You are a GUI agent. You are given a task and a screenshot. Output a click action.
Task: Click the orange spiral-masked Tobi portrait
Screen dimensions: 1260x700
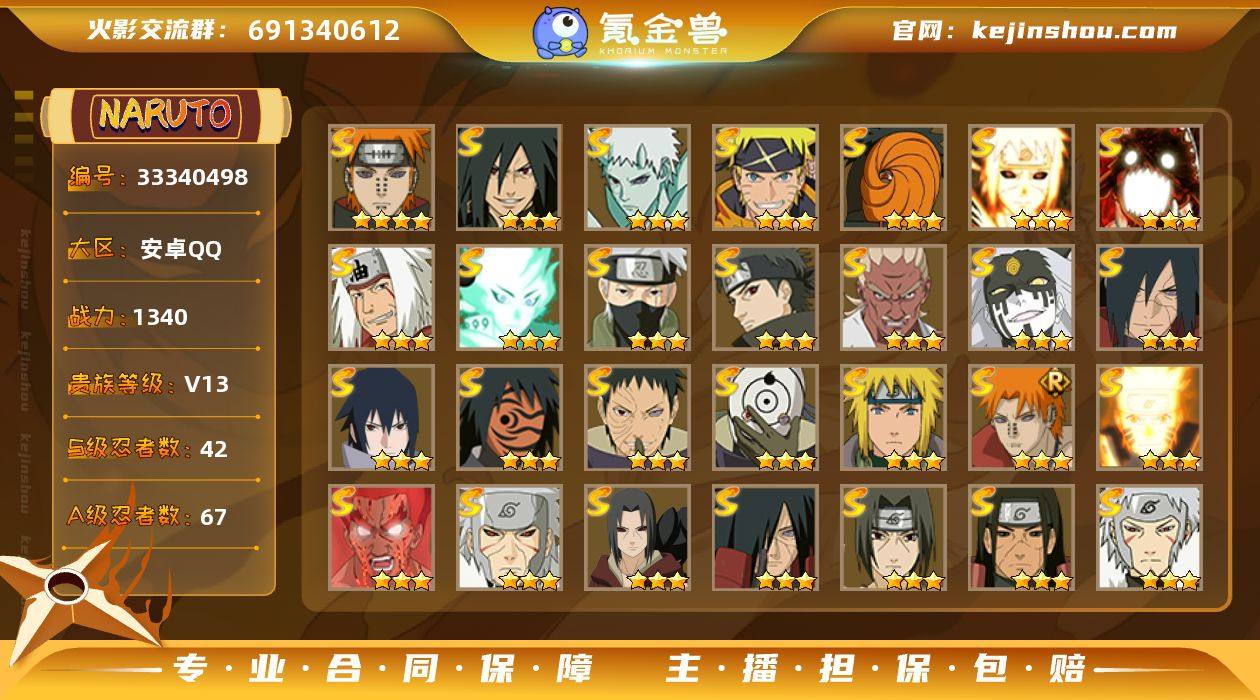(x=893, y=178)
